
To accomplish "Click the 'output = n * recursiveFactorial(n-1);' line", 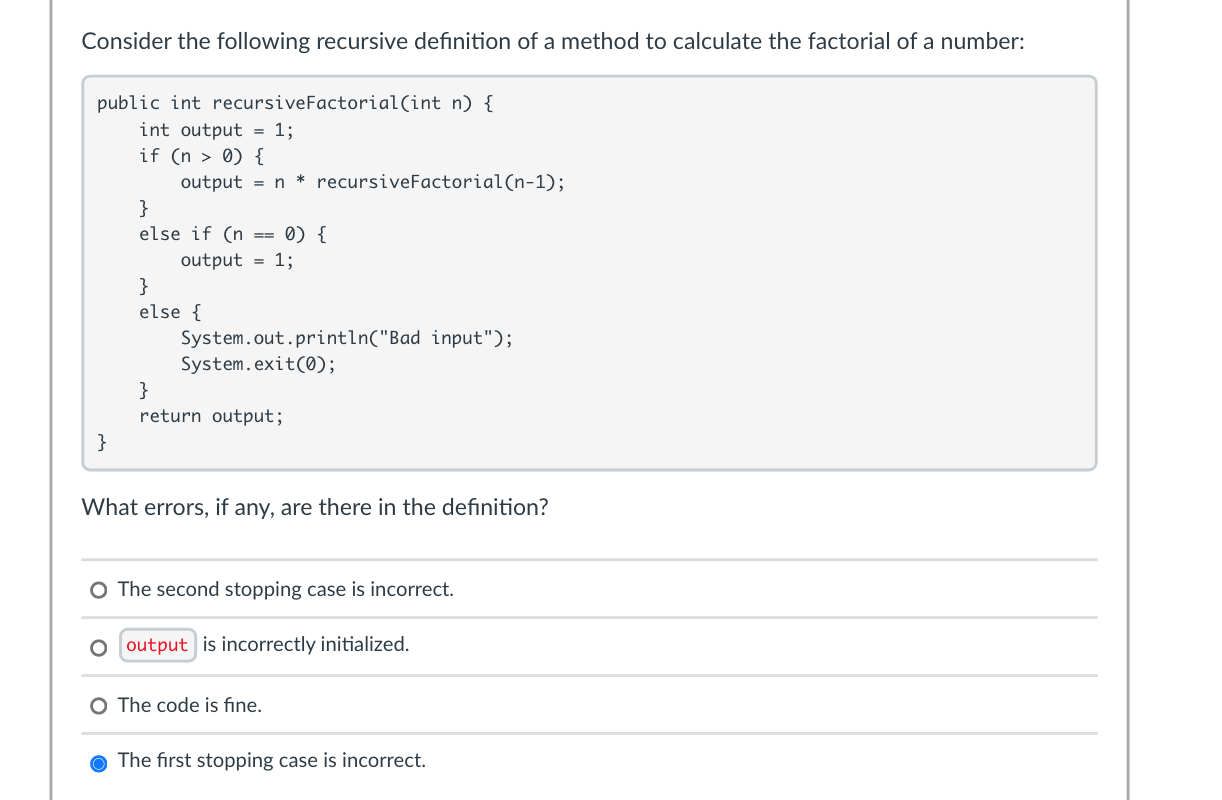I will [x=372, y=181].
